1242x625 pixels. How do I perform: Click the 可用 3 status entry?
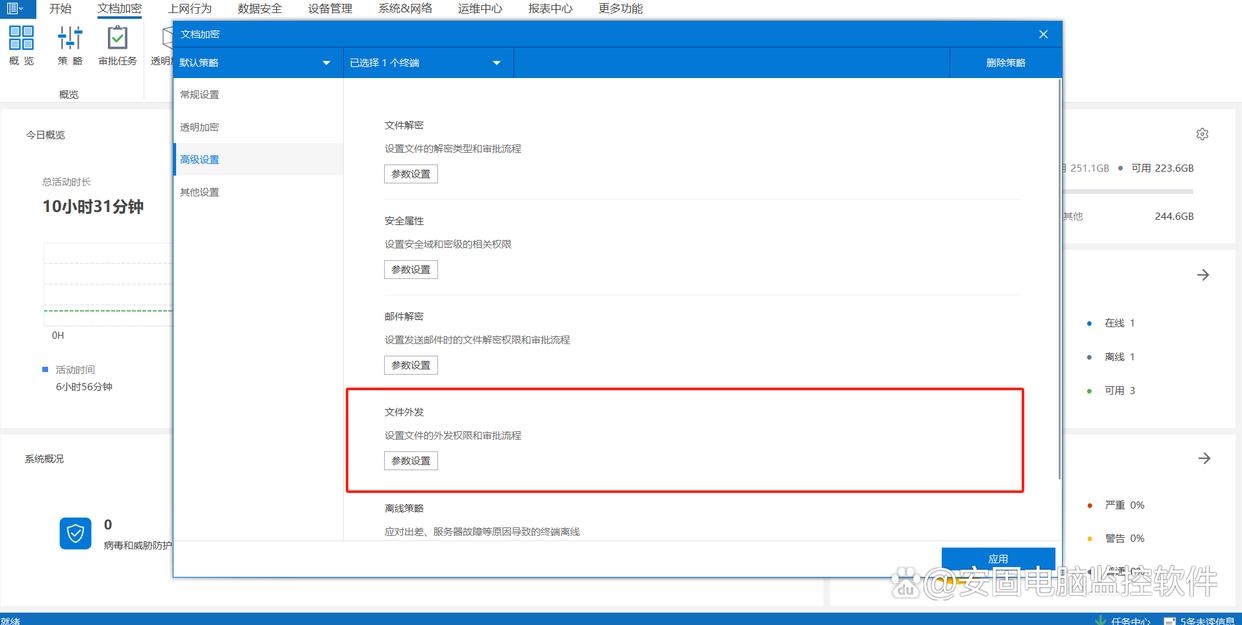(1112, 391)
